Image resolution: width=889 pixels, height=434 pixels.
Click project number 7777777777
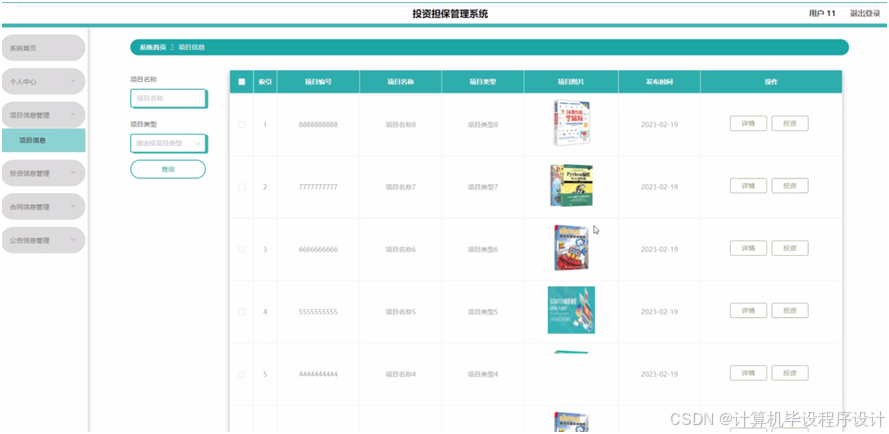[x=318, y=187]
